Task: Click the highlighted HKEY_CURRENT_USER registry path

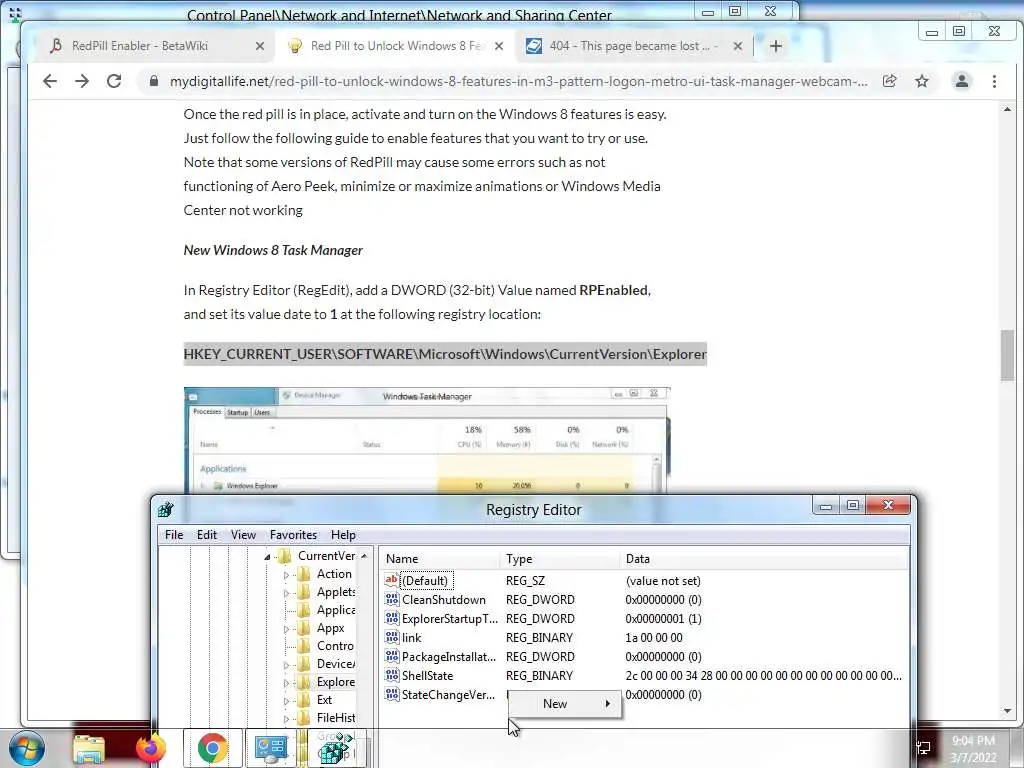Action: click(445, 354)
